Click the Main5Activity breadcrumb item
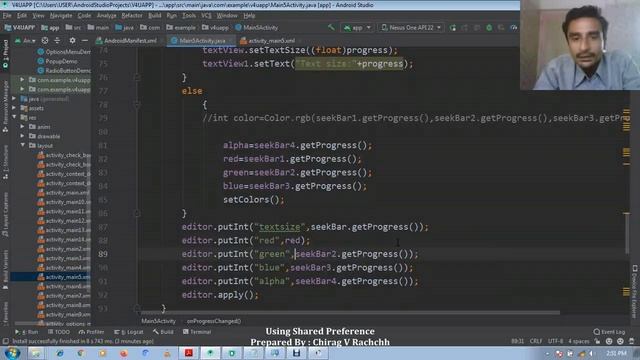 pyautogui.click(x=257, y=27)
